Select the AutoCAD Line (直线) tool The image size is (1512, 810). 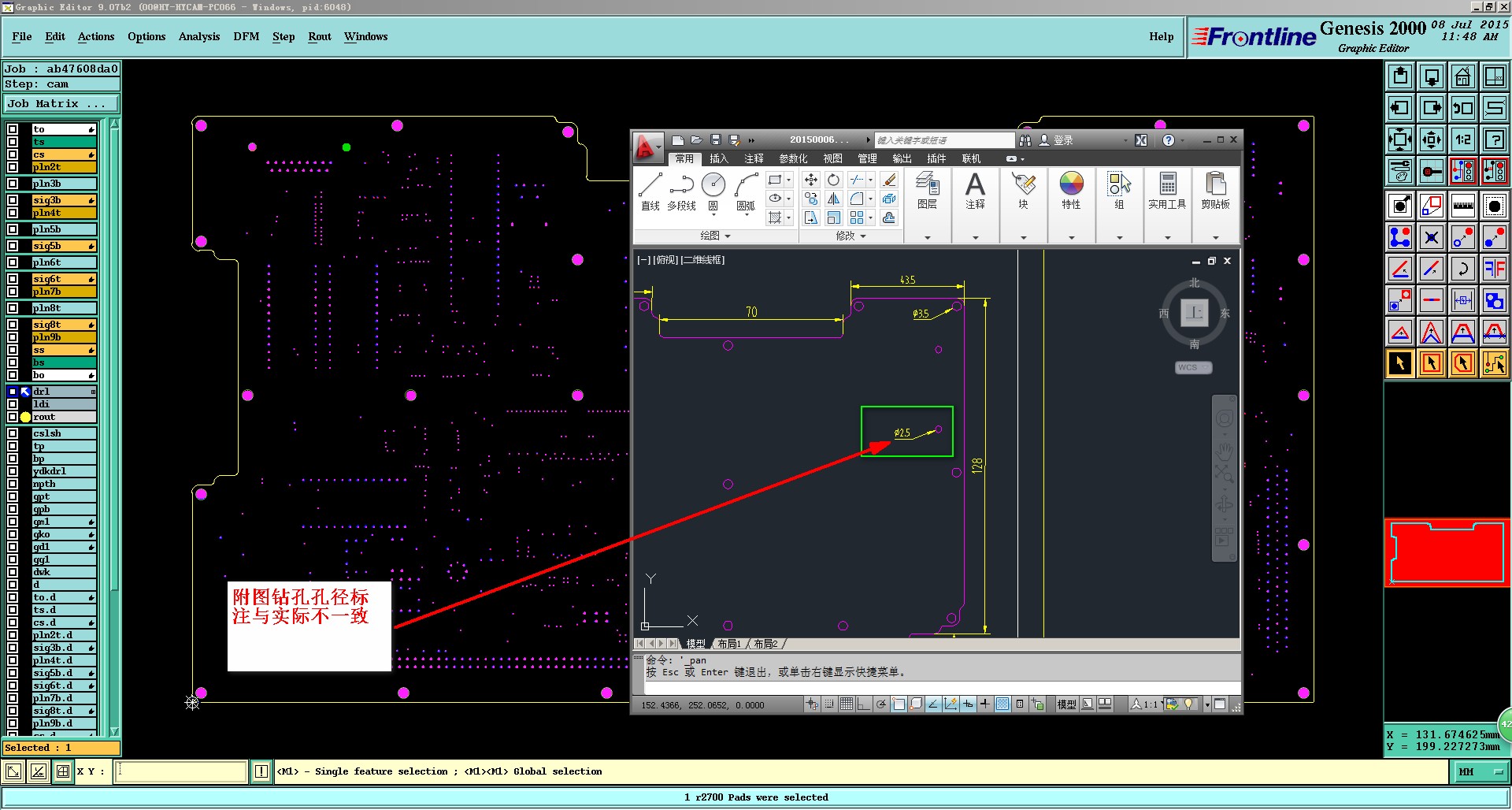(650, 191)
